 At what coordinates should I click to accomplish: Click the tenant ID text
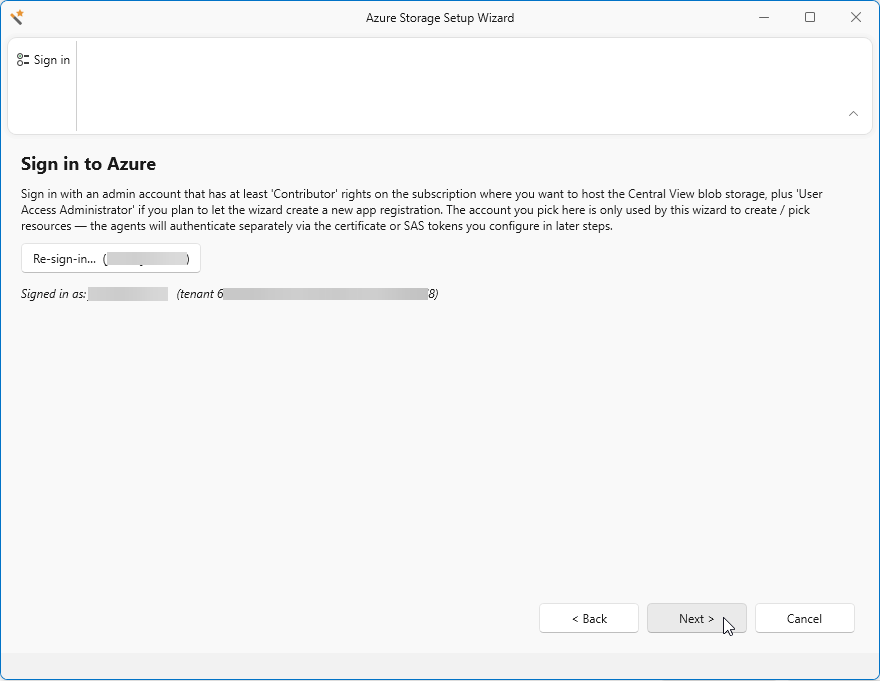click(x=307, y=294)
